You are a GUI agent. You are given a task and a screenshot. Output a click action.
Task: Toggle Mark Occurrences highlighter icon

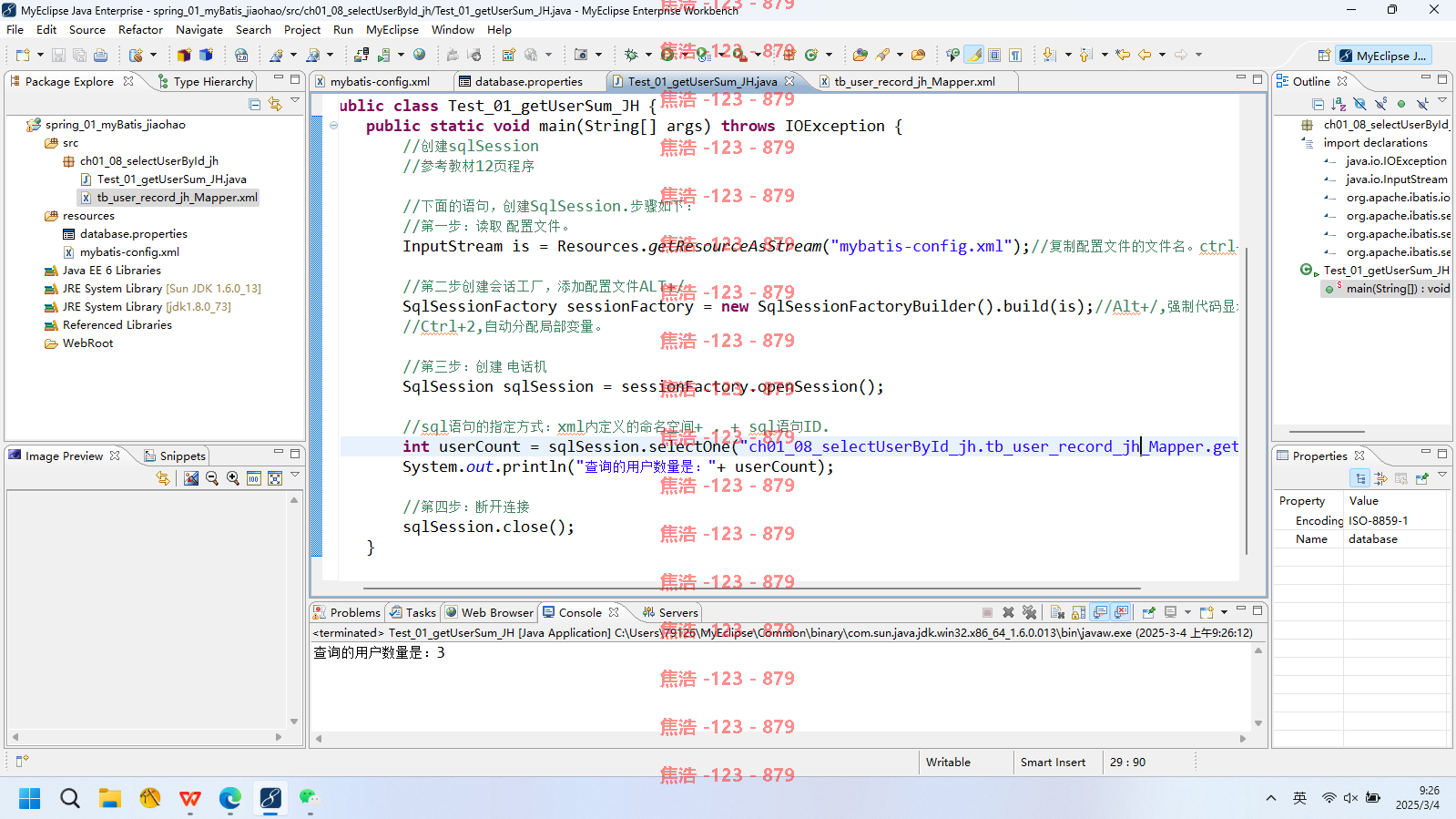pos(974,55)
